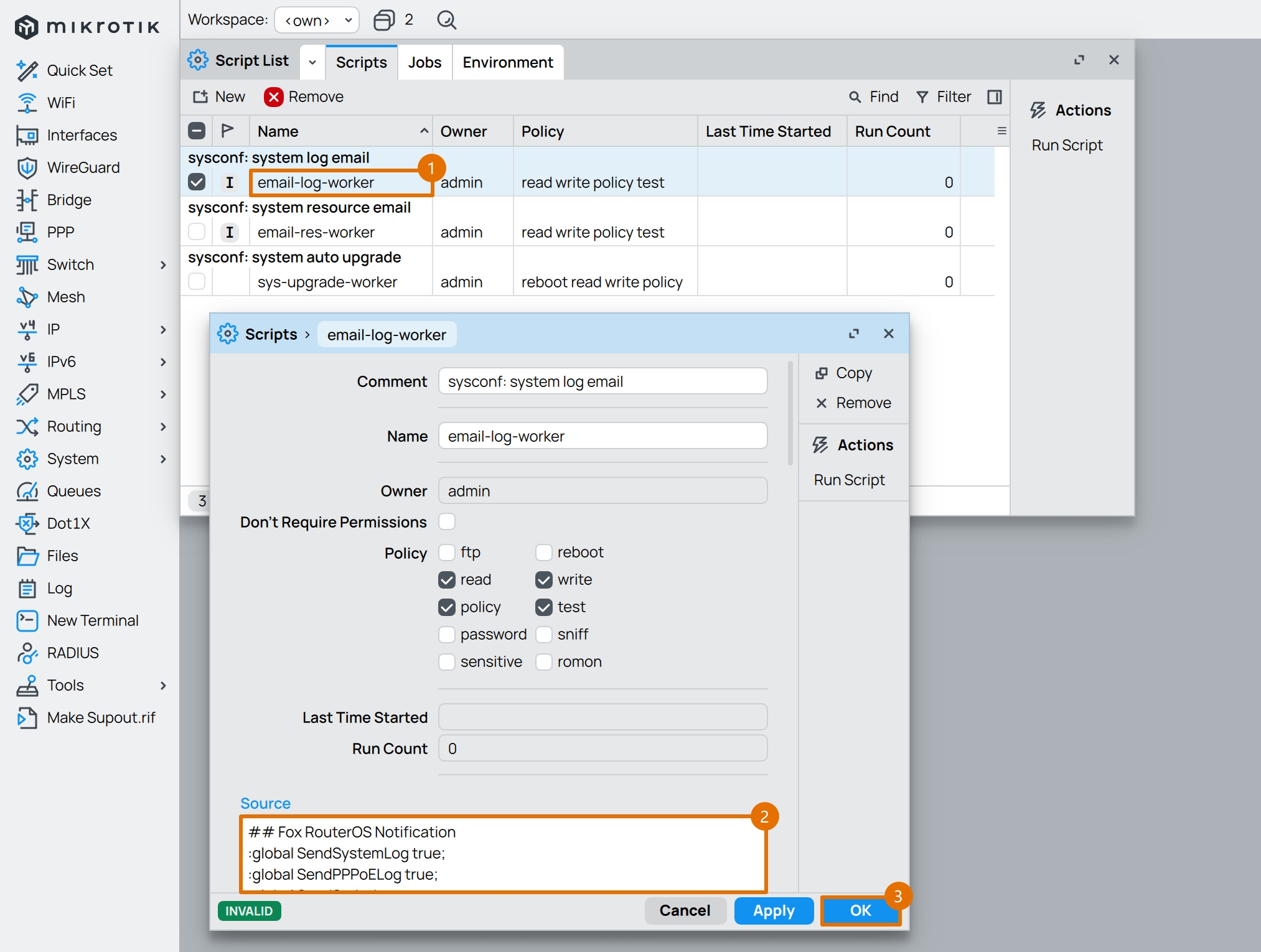This screenshot has height=952, width=1261.
Task: Toggle the select-all checkbox in table header
Action: click(197, 131)
